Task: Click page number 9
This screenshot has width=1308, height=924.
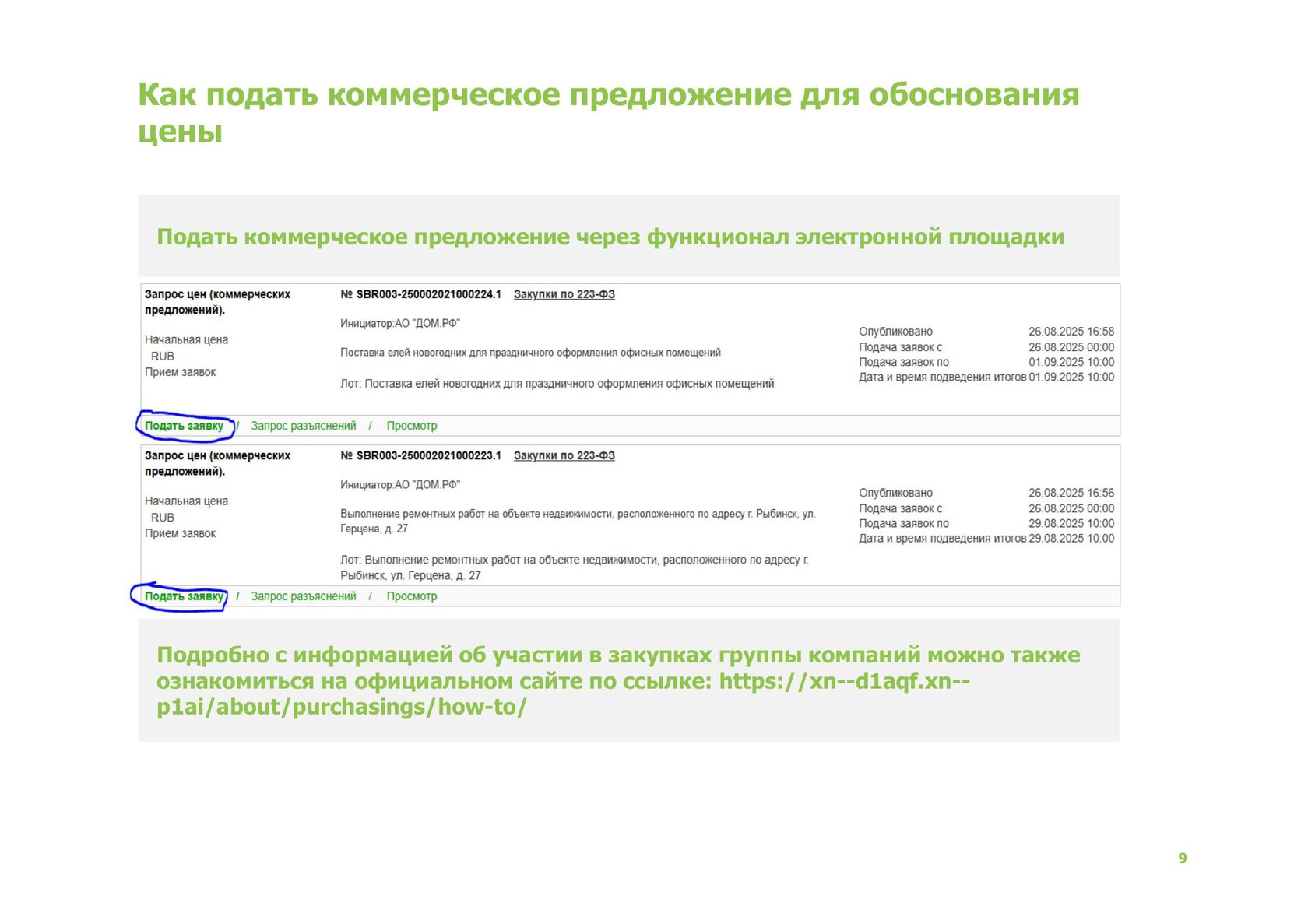Action: coord(1183,858)
